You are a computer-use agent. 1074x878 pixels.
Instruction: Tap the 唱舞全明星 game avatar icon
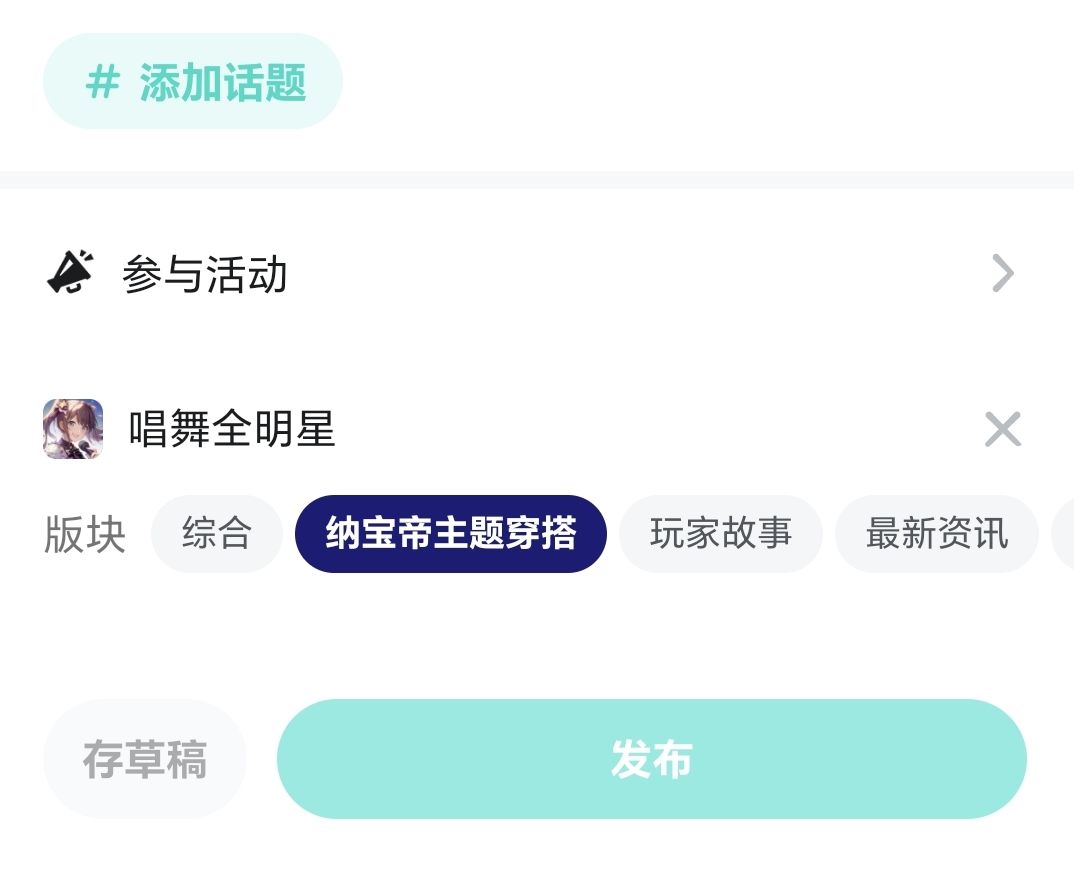pos(73,430)
